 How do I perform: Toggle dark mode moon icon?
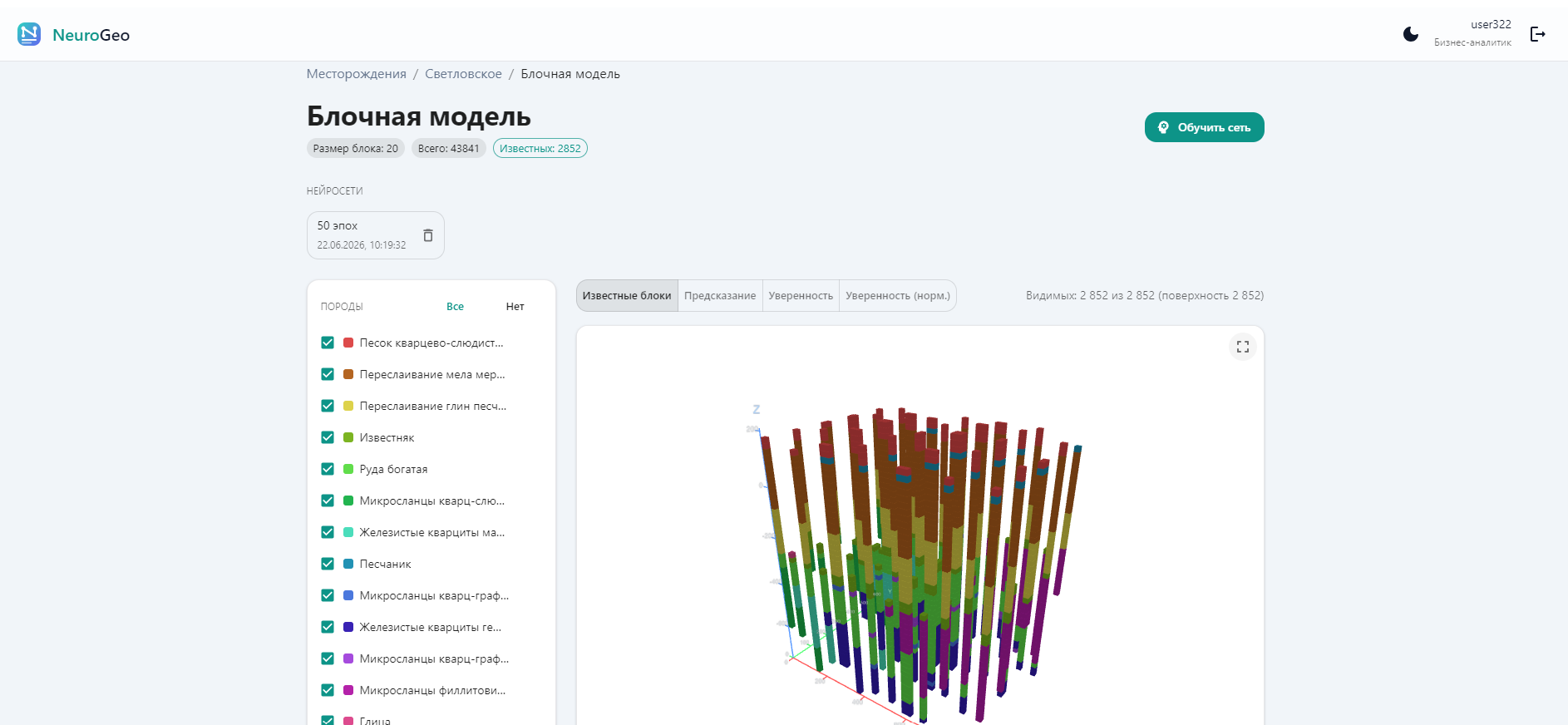click(1411, 34)
